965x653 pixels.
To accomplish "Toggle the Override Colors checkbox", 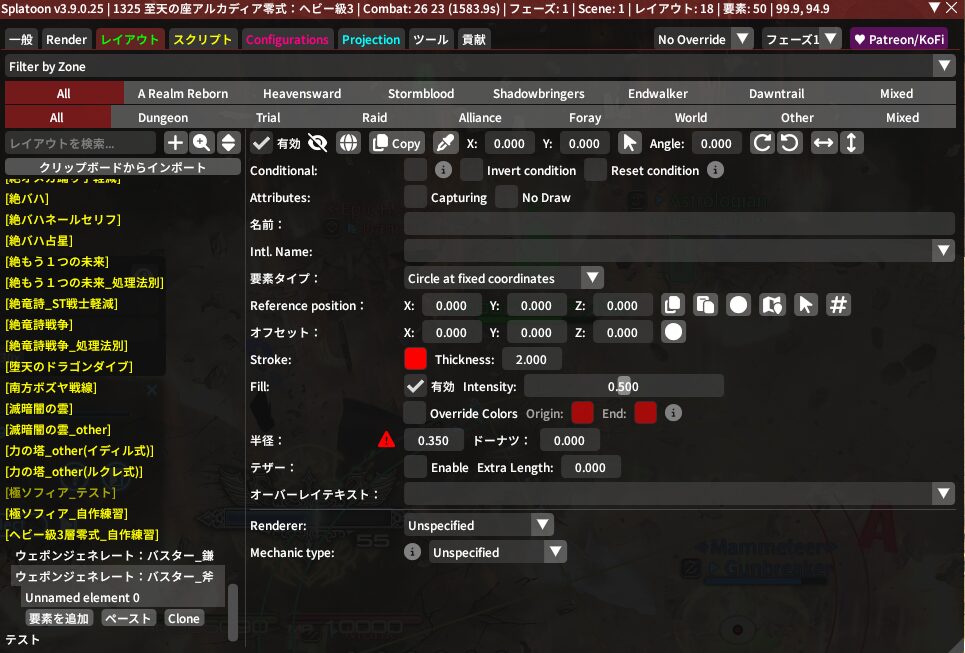I will (x=415, y=412).
